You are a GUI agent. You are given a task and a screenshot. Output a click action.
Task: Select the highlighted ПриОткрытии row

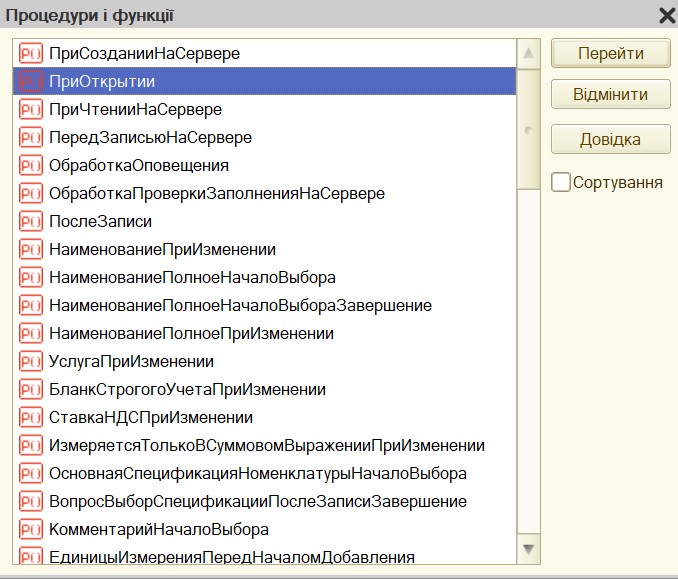(x=265, y=81)
